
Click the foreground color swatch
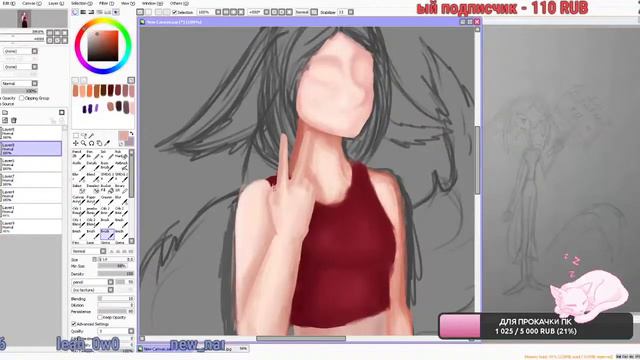[123, 136]
